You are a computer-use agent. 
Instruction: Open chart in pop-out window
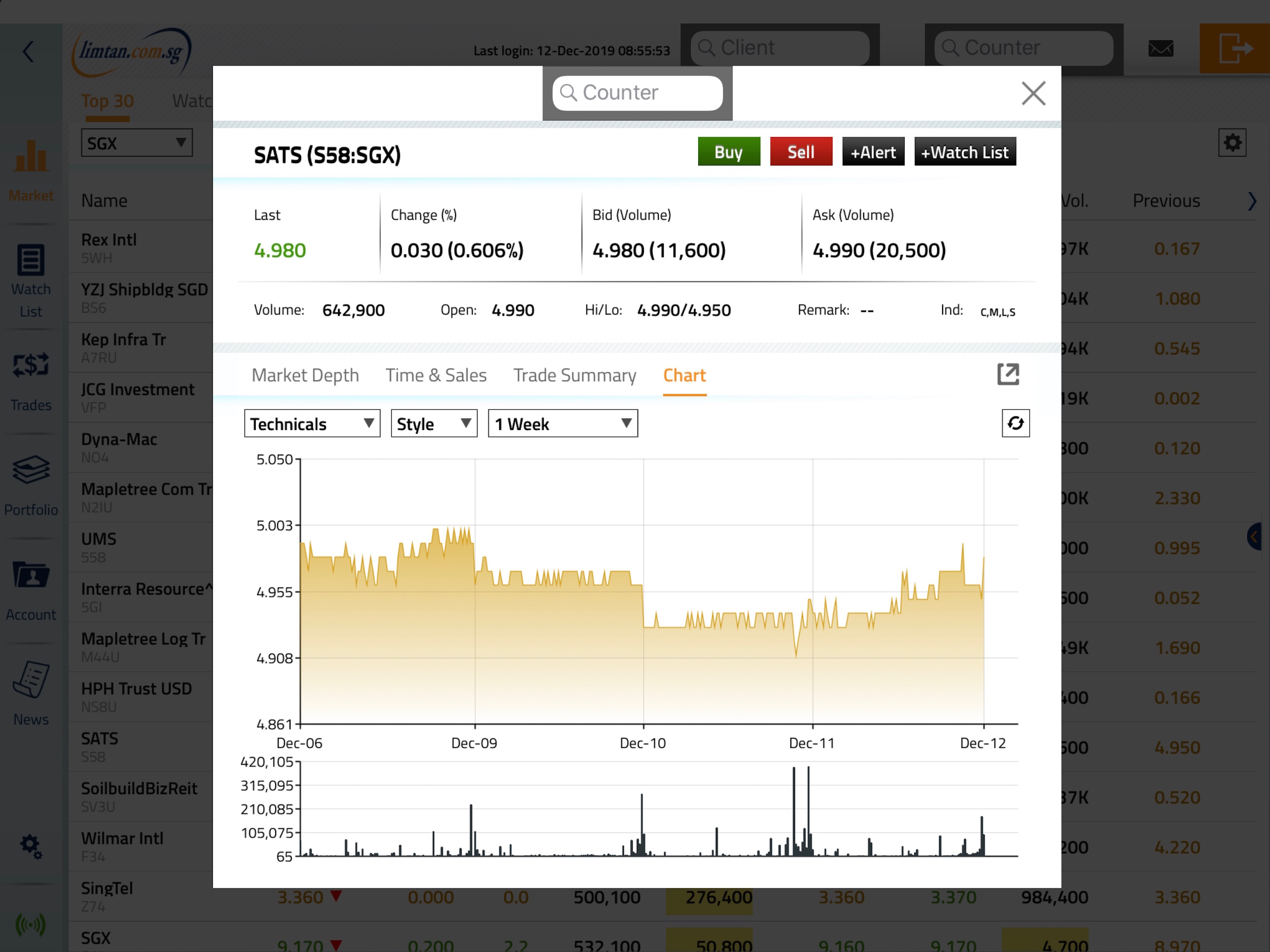click(x=1008, y=374)
